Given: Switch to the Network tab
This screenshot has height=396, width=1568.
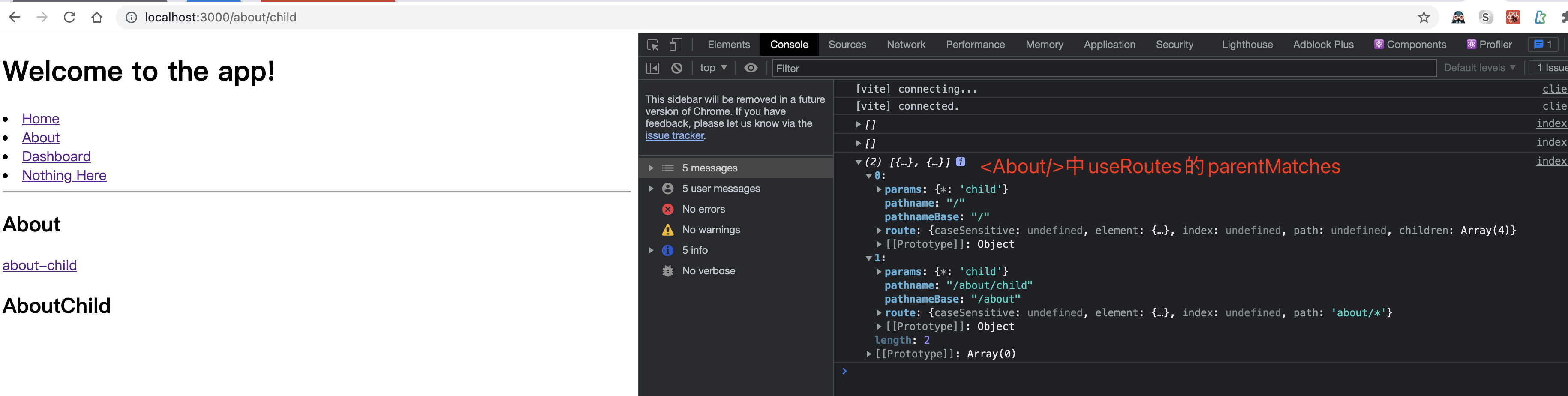Looking at the screenshot, I should coord(906,45).
